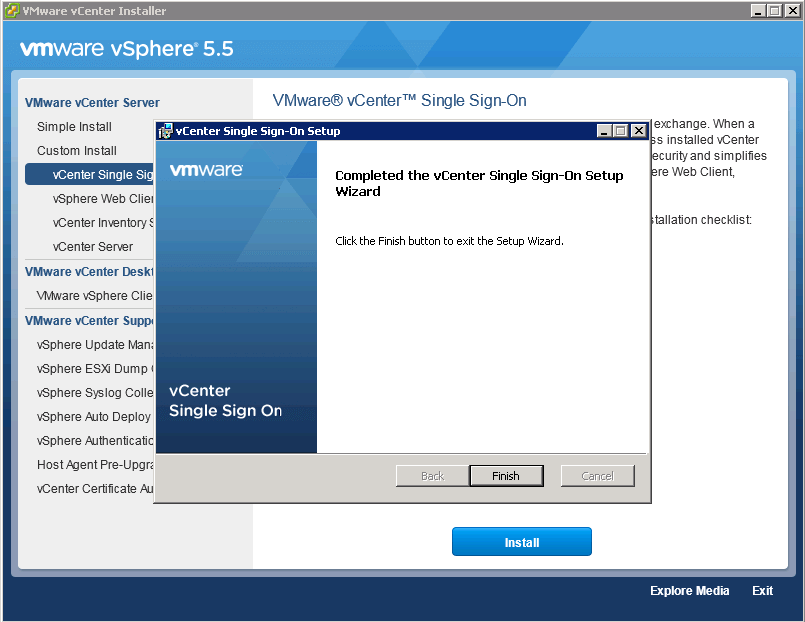Click Finish to exit the Setup Wizard
This screenshot has height=622, width=805.
506,476
